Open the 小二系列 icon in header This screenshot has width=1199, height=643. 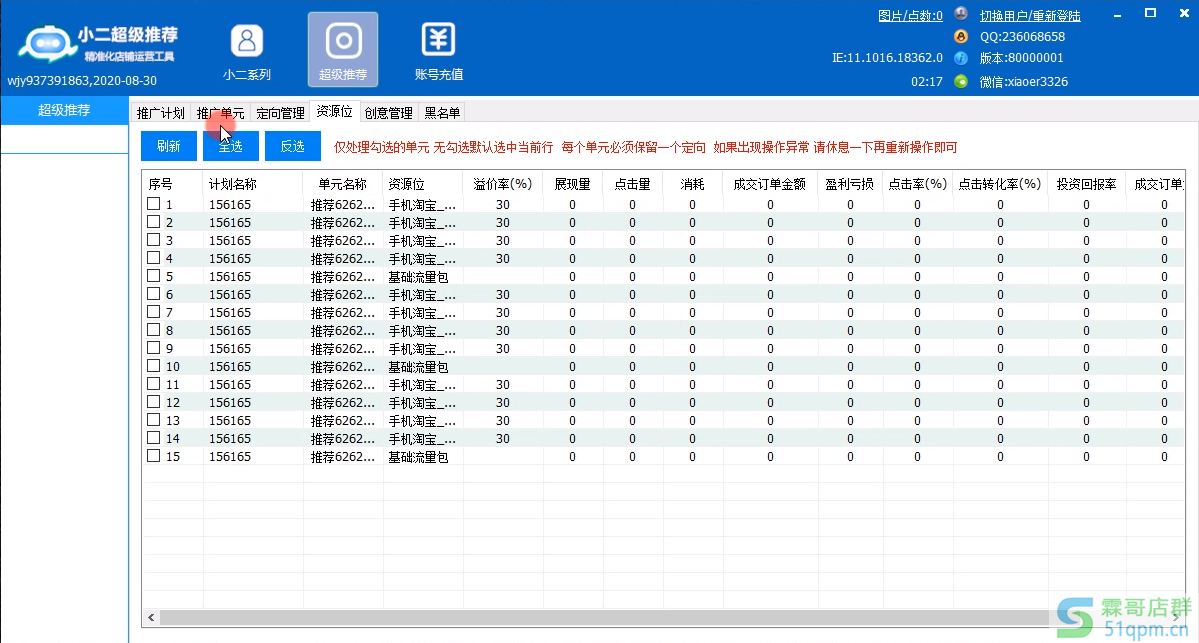point(246,41)
